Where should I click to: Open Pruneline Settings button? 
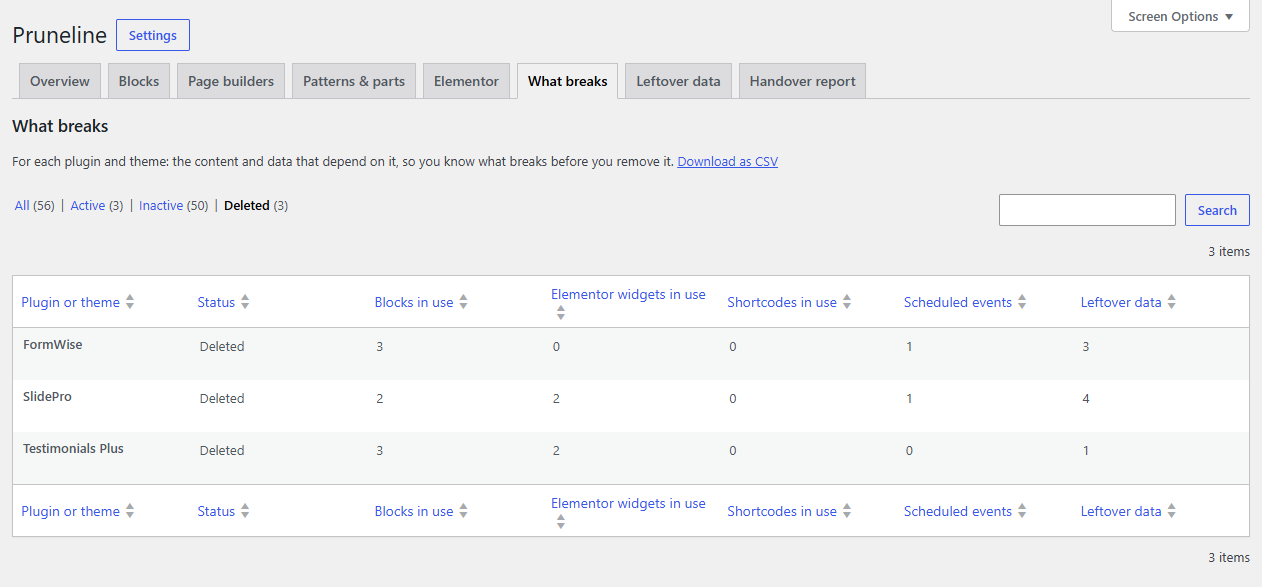click(153, 35)
